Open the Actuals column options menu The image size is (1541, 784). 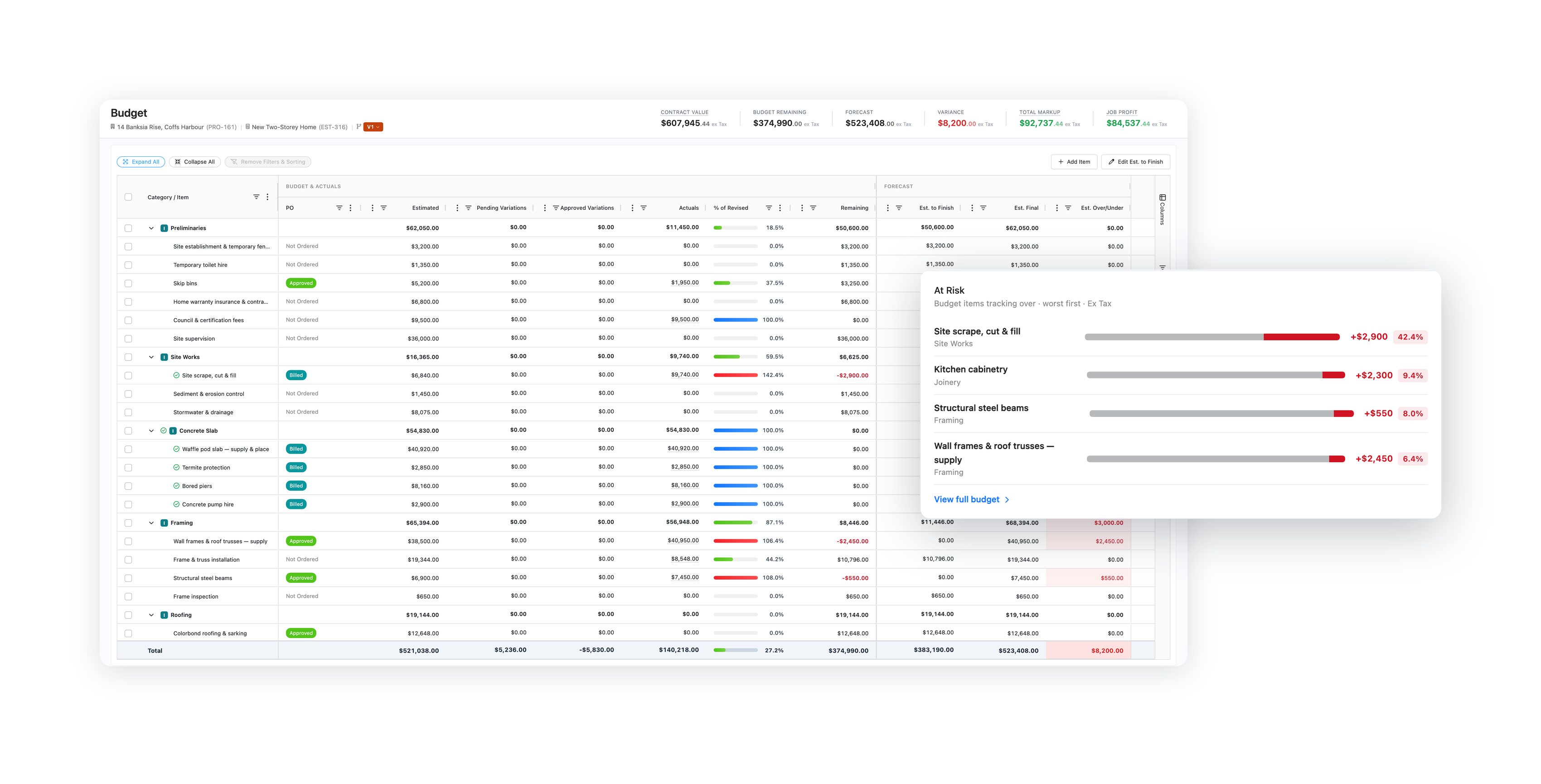pos(632,208)
